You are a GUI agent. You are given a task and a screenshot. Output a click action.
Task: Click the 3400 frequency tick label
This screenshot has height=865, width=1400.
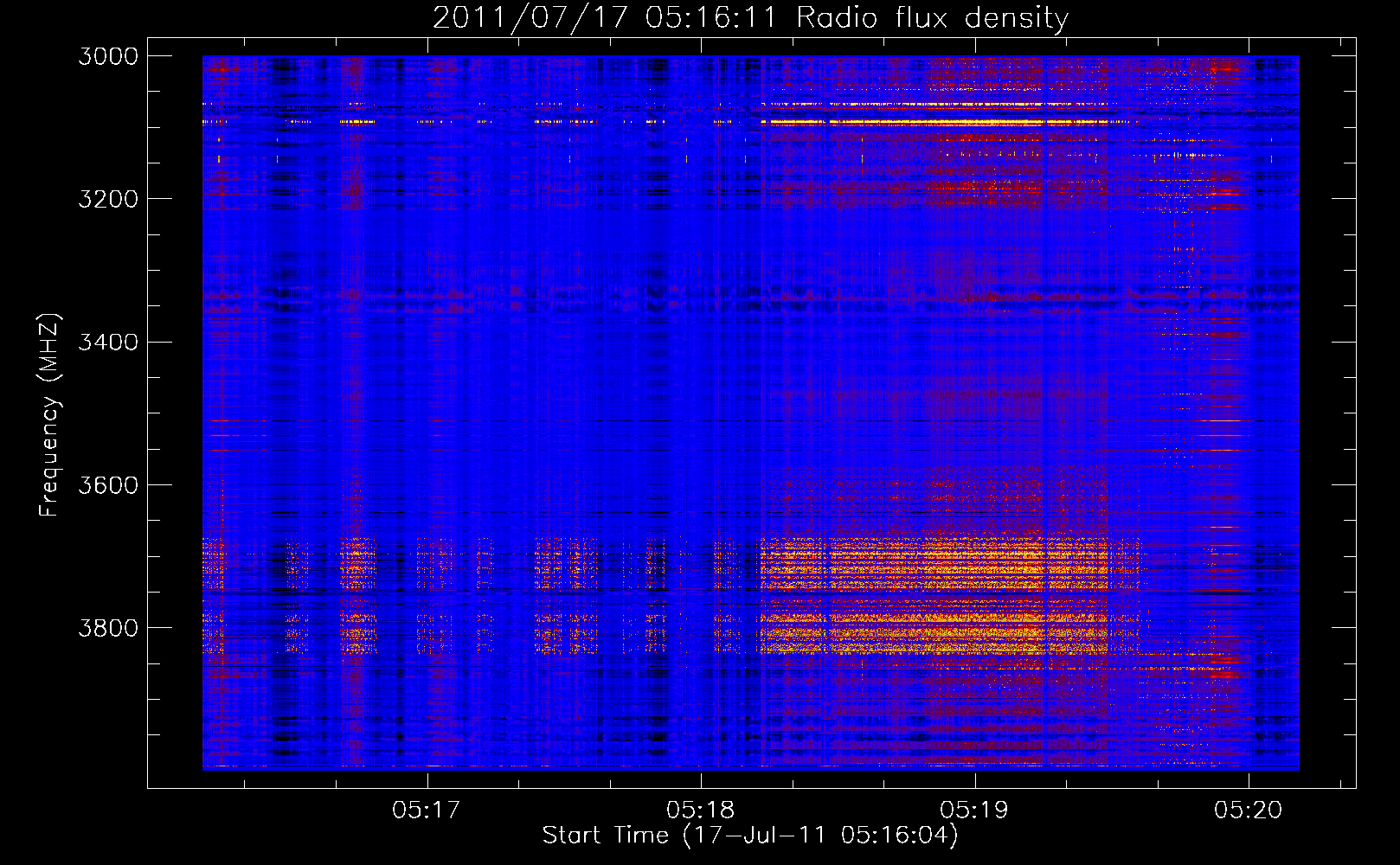(x=108, y=342)
